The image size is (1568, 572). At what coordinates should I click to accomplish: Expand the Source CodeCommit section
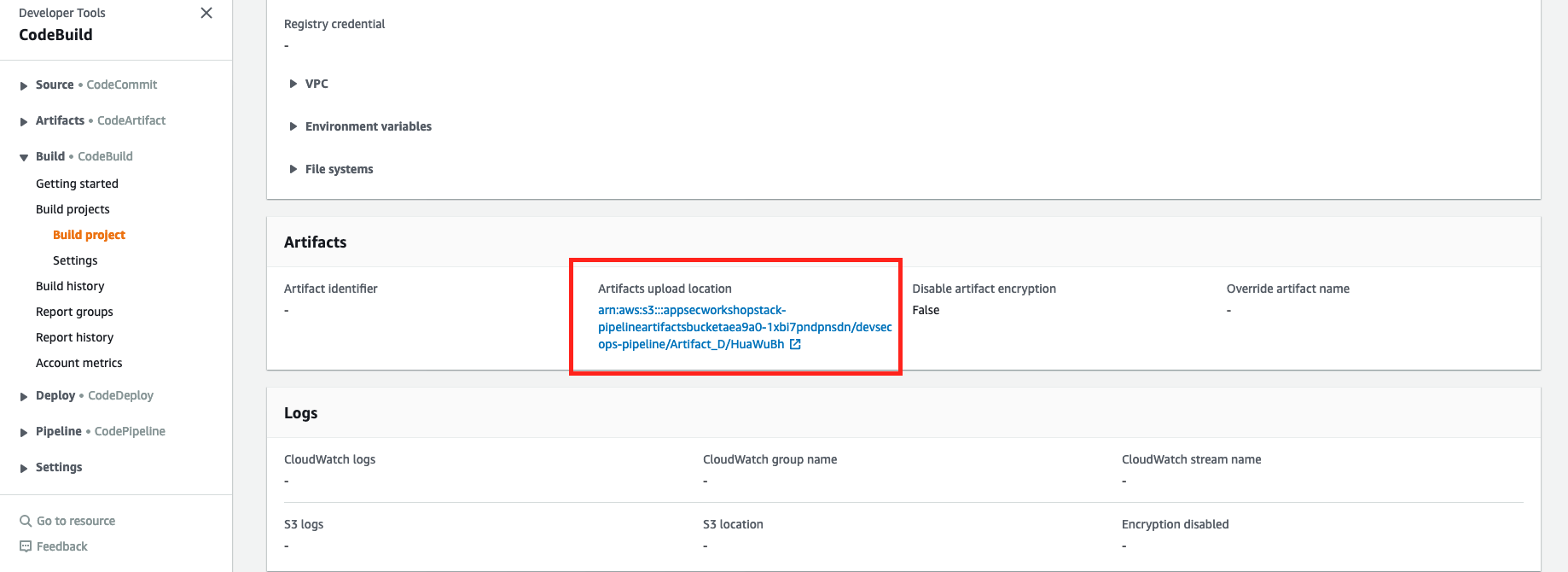tap(24, 85)
